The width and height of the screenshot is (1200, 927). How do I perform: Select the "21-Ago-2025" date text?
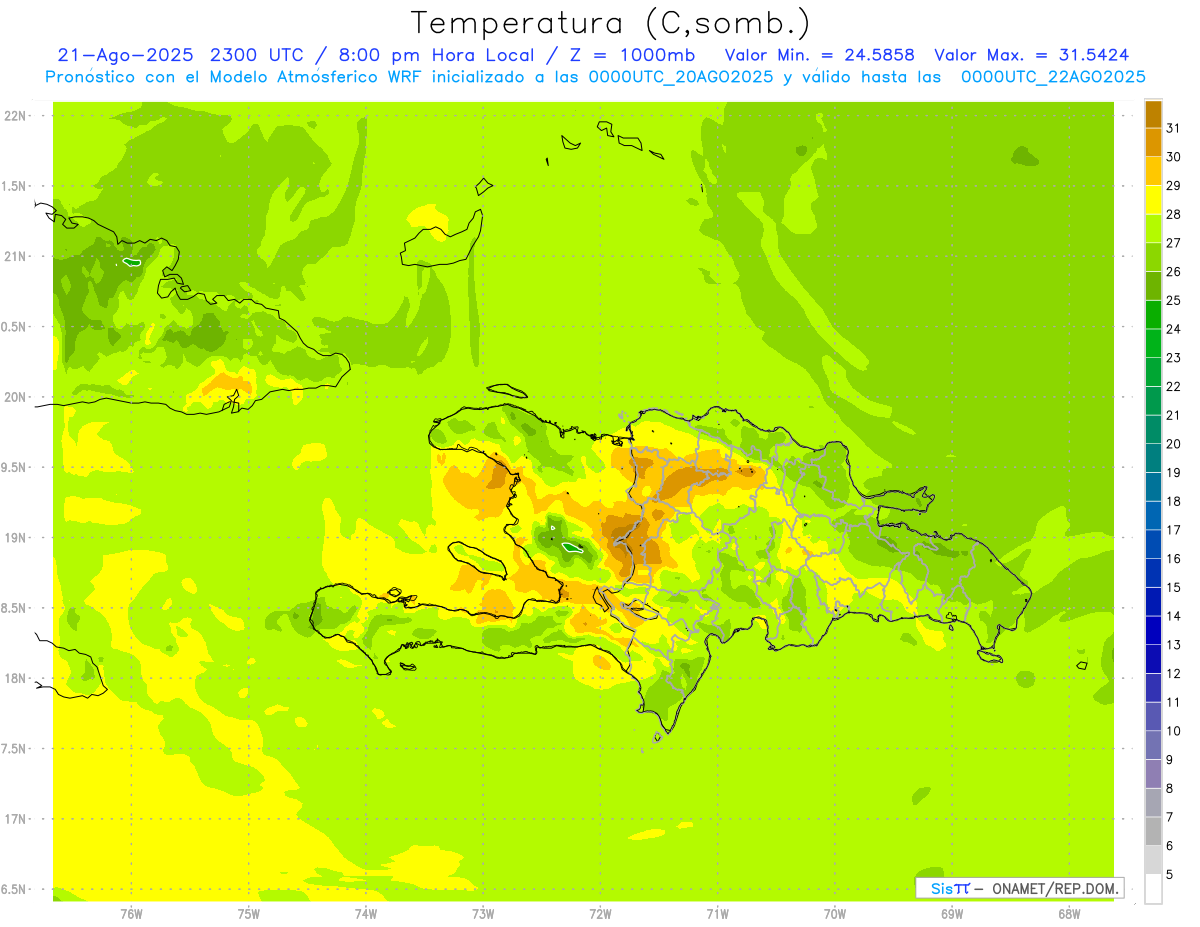(x=125, y=55)
